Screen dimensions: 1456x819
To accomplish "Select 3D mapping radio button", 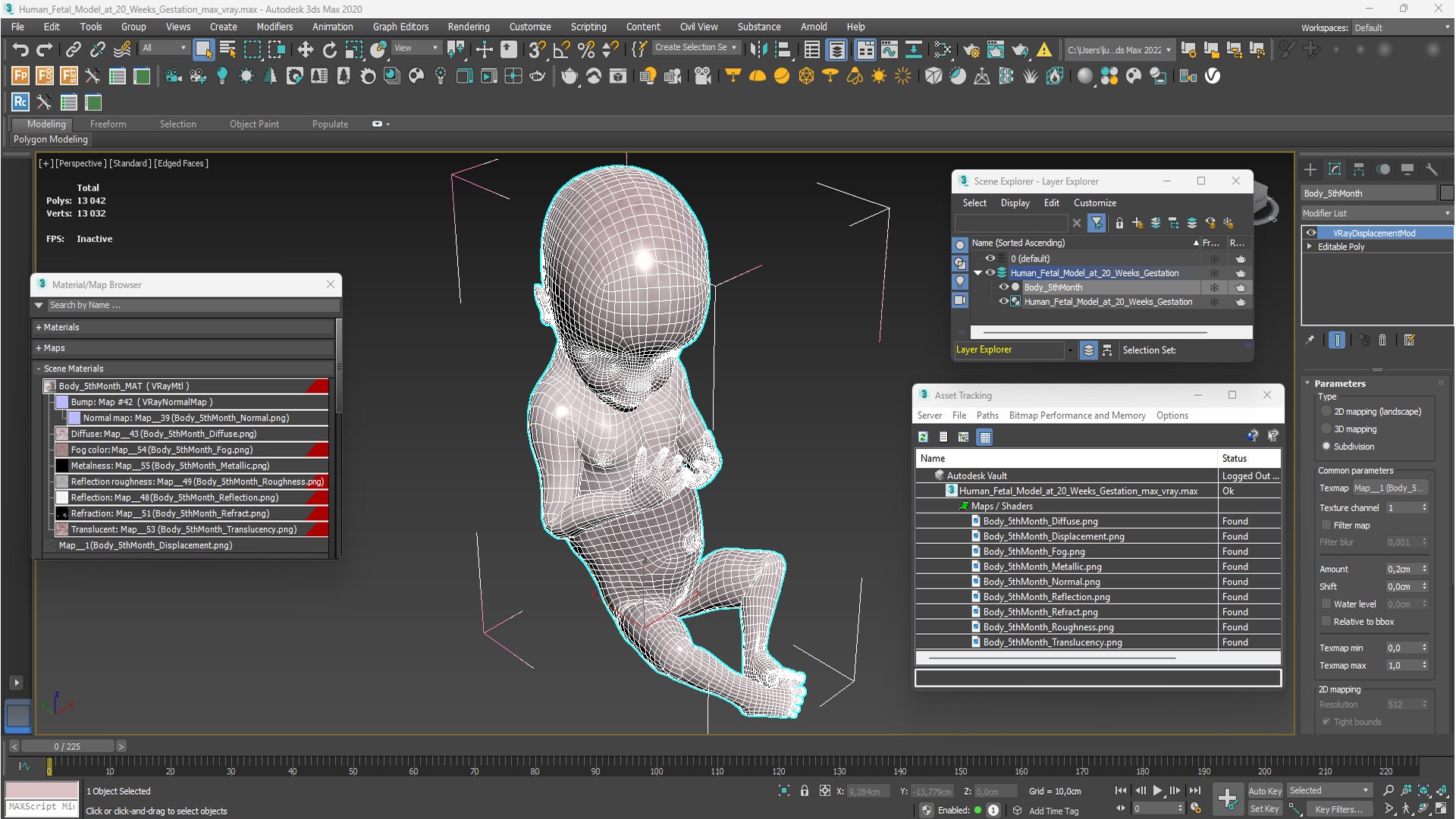I will 1326,429.
